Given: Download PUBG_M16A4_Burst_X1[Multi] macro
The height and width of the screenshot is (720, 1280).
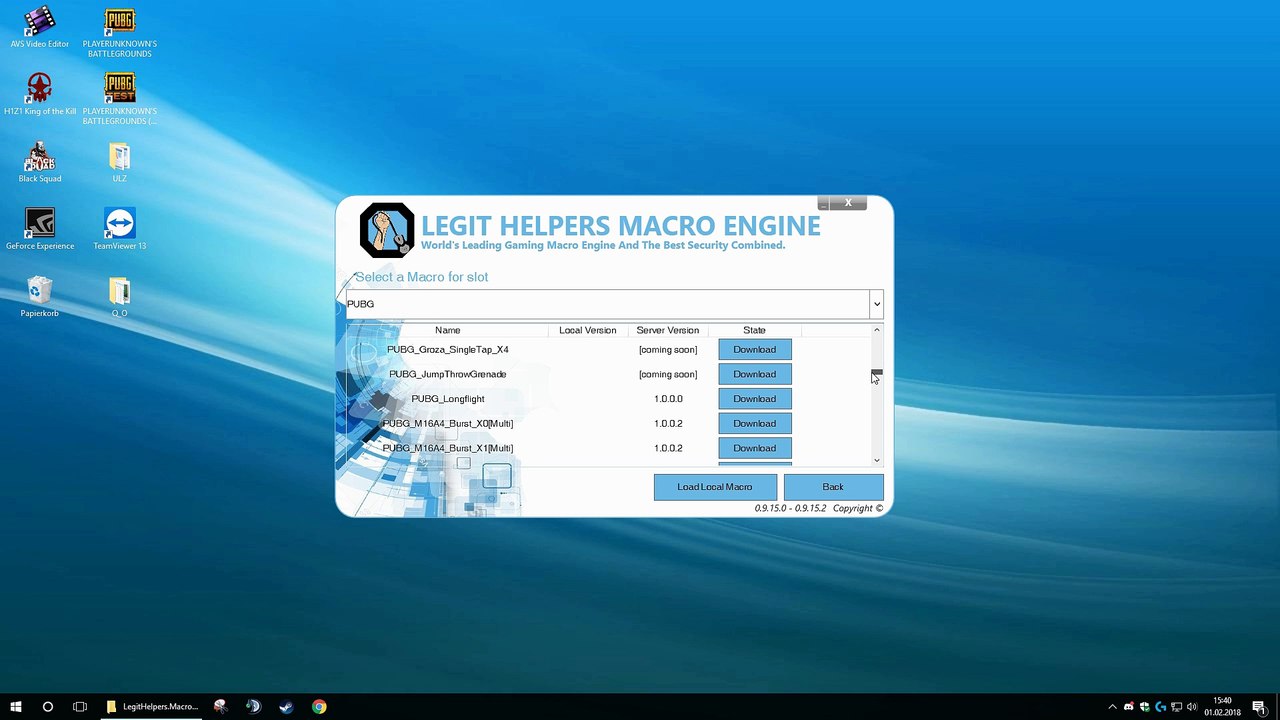Looking at the screenshot, I should point(755,448).
